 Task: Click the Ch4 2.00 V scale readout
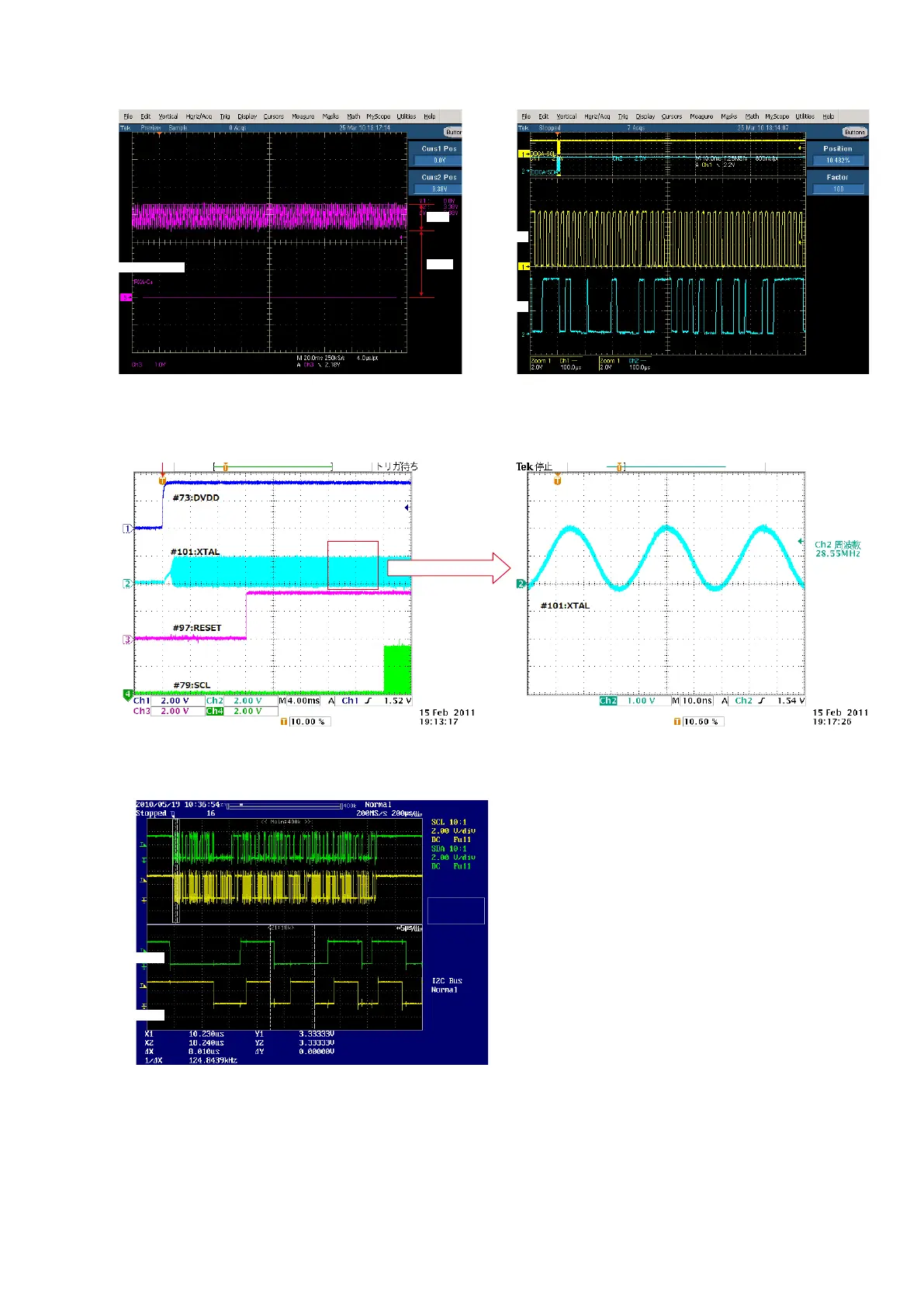(241, 711)
